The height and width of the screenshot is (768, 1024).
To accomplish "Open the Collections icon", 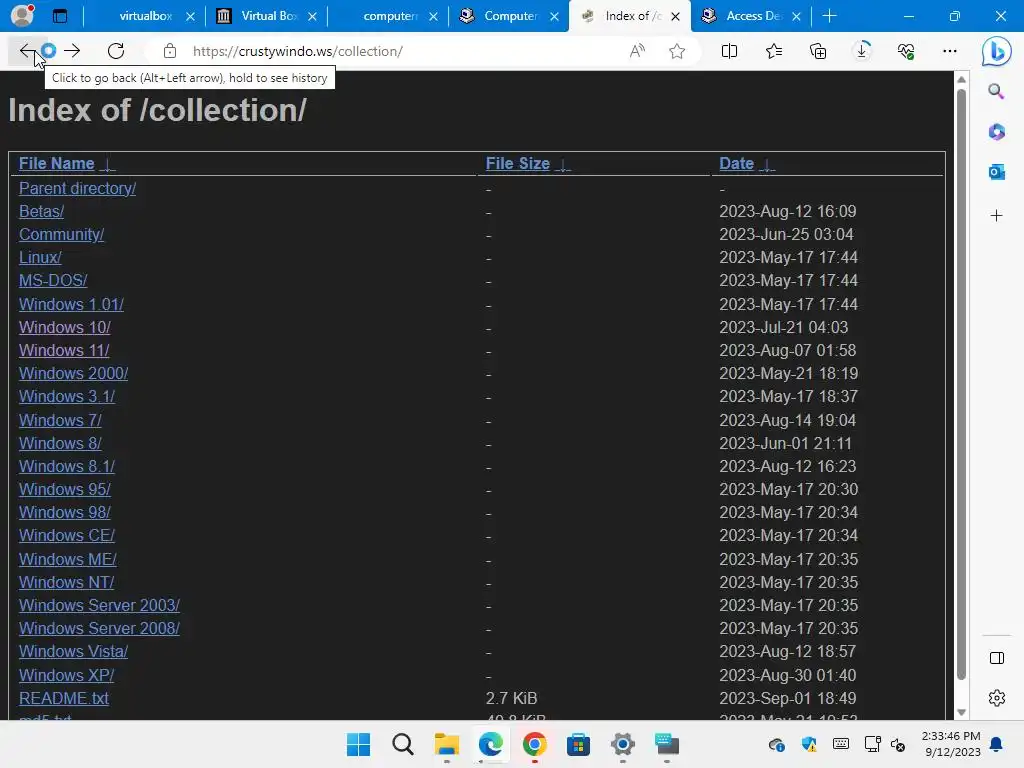I will tap(818, 51).
